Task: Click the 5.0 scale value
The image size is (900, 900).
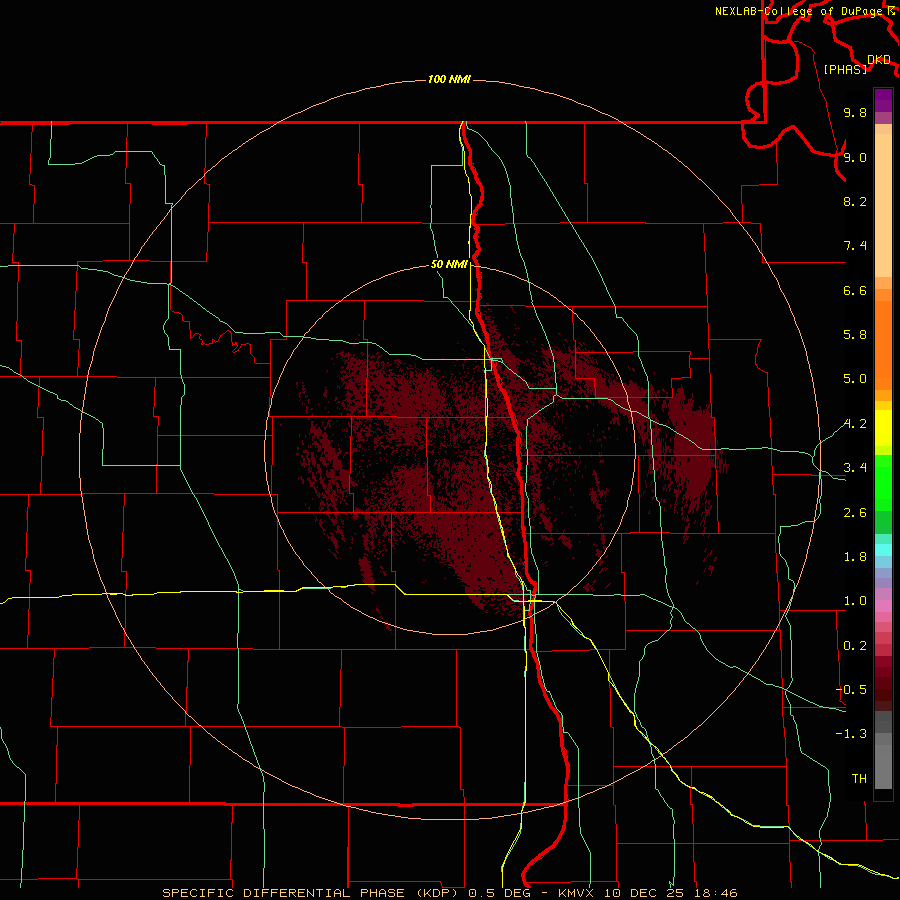Action: (855, 379)
